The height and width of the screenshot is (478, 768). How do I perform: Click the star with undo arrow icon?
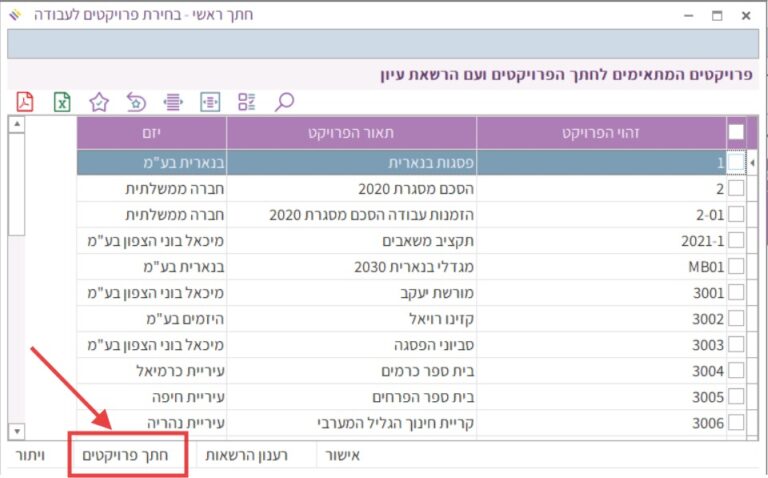tap(136, 101)
